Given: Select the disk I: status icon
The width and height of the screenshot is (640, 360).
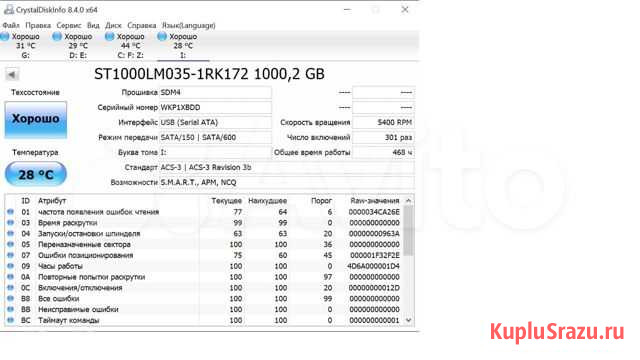Looking at the screenshot, I should [x=162, y=37].
